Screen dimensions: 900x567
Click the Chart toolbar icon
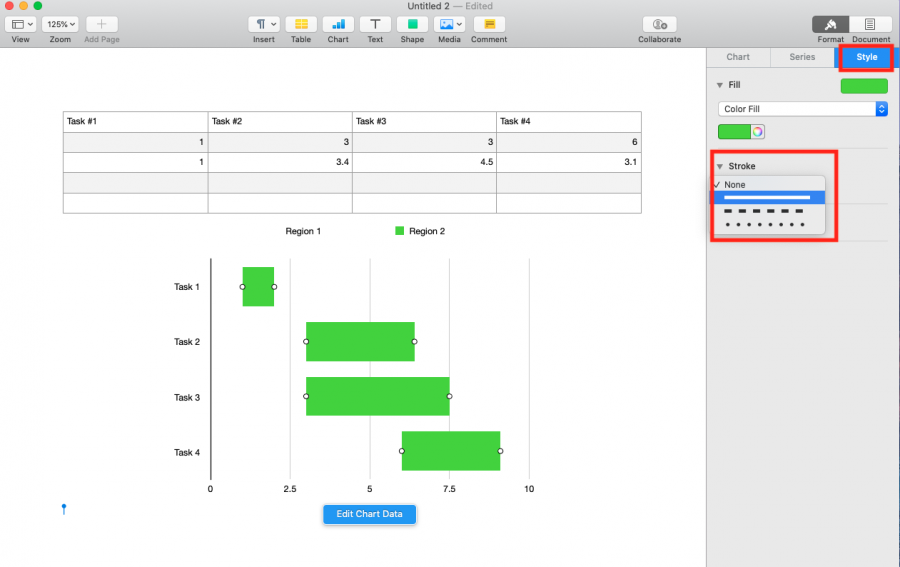(338, 24)
